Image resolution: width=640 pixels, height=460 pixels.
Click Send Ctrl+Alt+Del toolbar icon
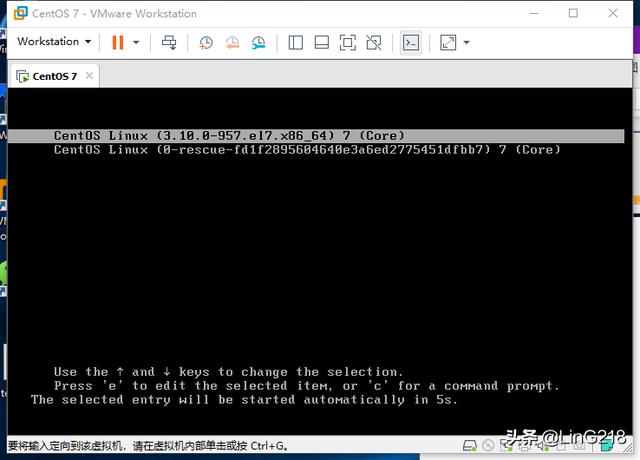169,42
